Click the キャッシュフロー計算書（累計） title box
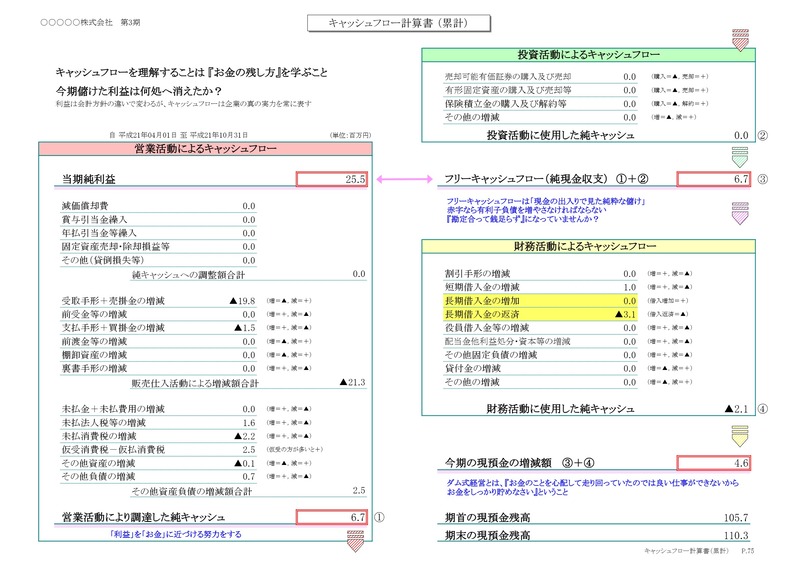The width and height of the screenshot is (799, 565). pos(398,23)
